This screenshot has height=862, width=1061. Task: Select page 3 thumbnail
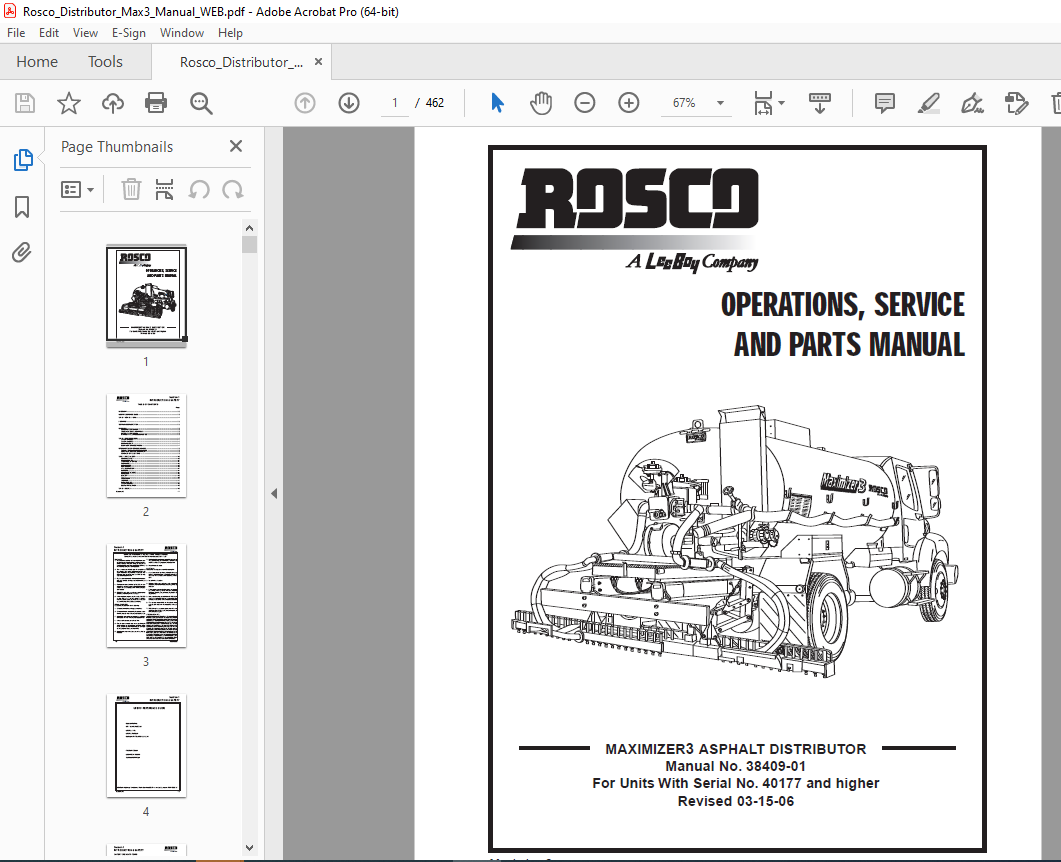[x=146, y=595]
